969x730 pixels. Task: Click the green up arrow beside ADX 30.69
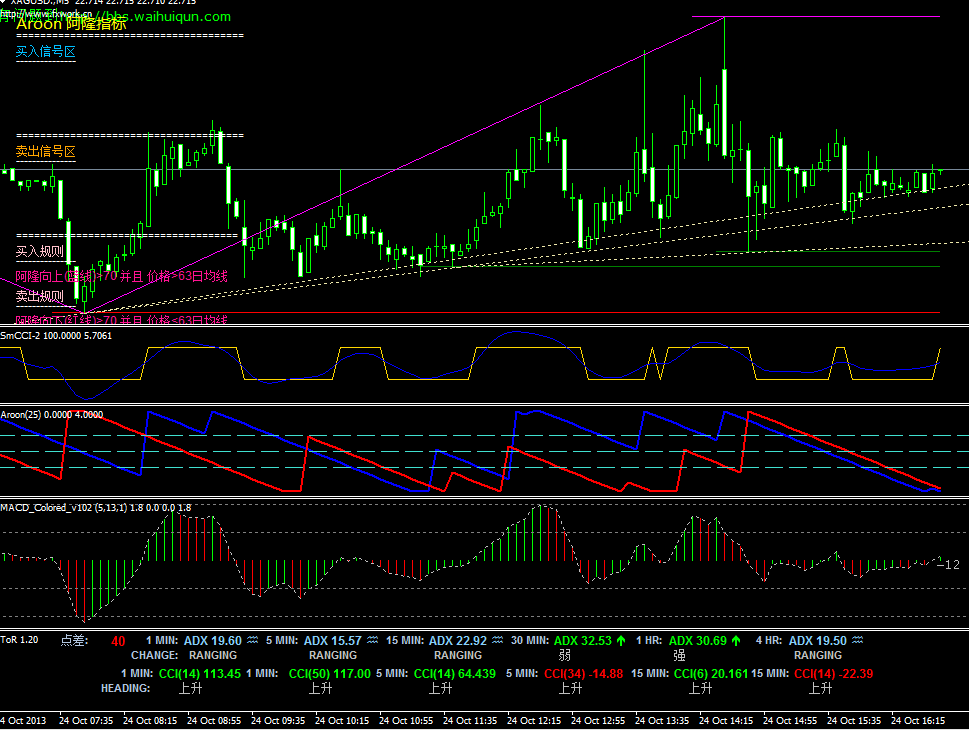(736, 641)
